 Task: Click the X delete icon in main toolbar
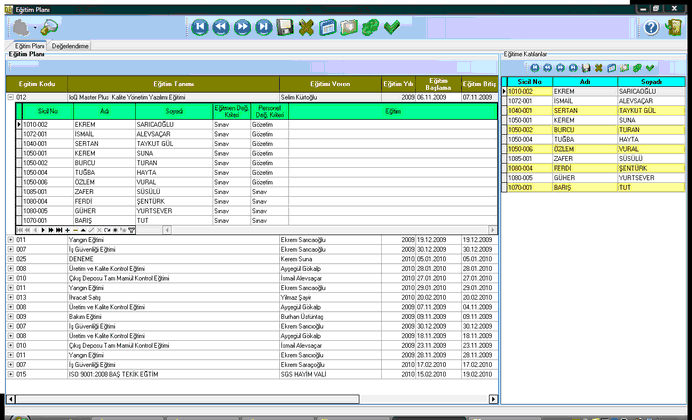(306, 27)
